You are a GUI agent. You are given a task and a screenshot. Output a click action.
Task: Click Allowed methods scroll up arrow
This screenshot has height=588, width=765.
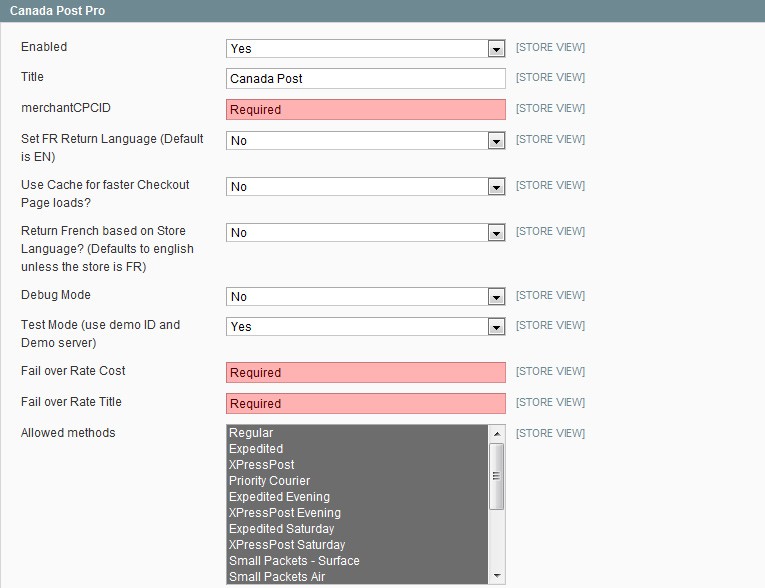(x=497, y=433)
